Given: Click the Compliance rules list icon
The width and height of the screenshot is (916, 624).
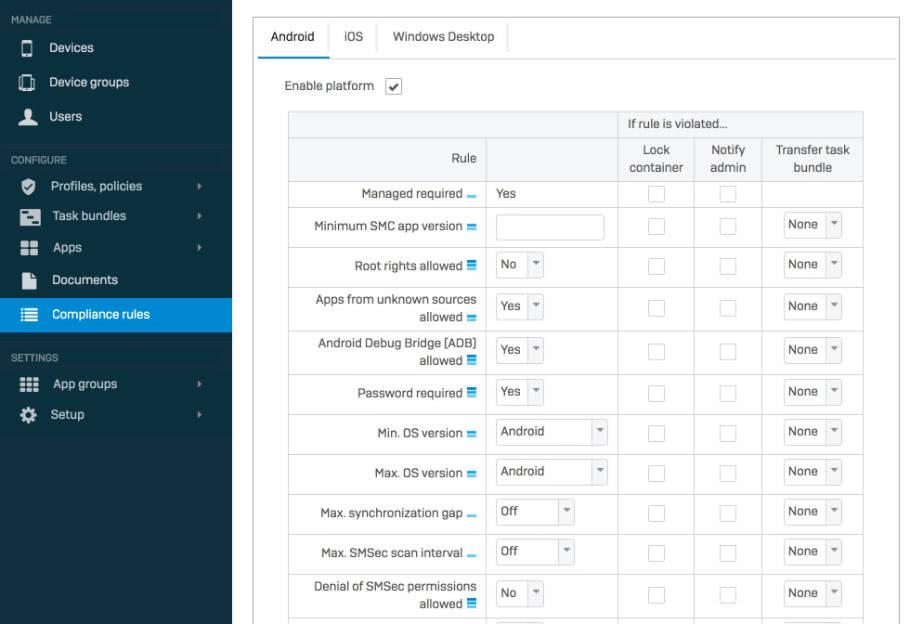Looking at the screenshot, I should point(29,314).
